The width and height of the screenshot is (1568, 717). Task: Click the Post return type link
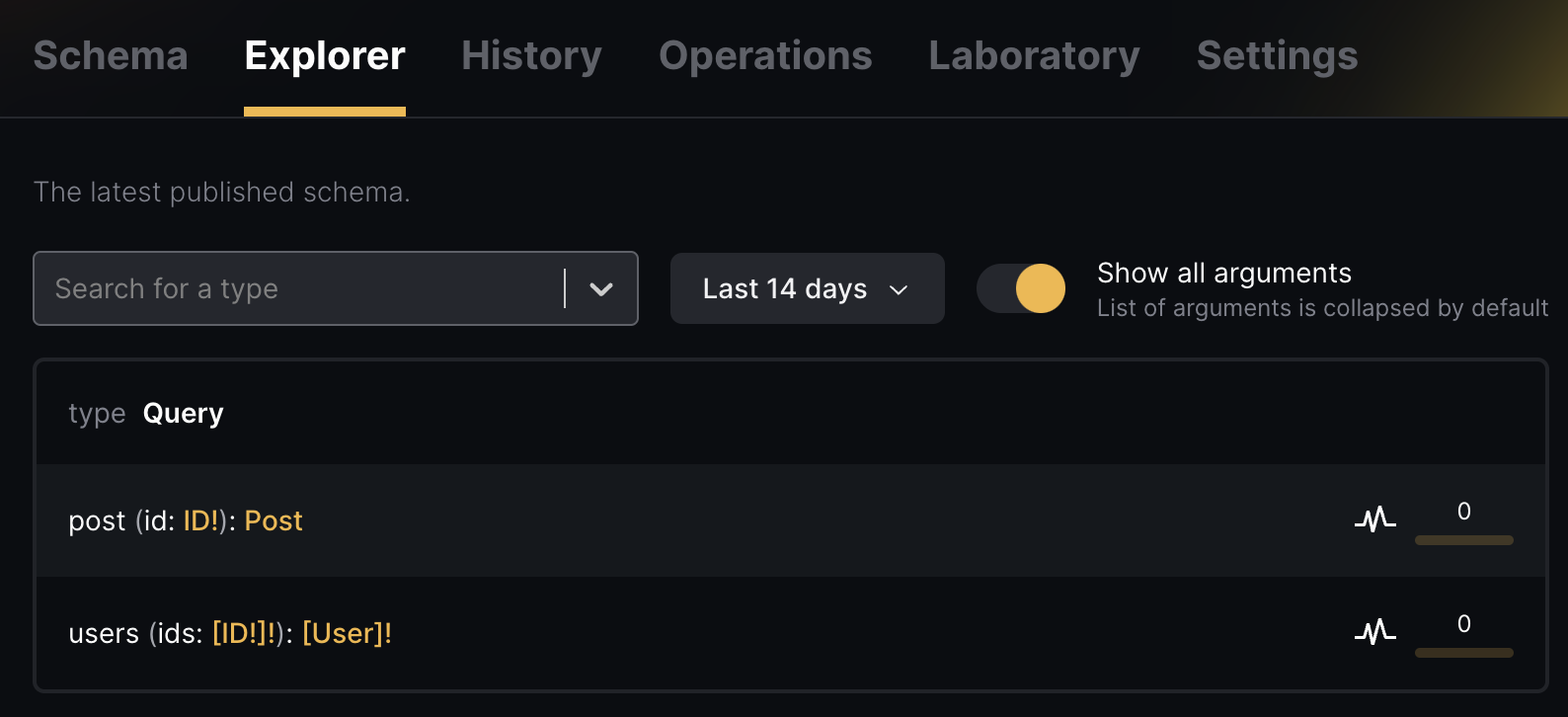(x=274, y=520)
